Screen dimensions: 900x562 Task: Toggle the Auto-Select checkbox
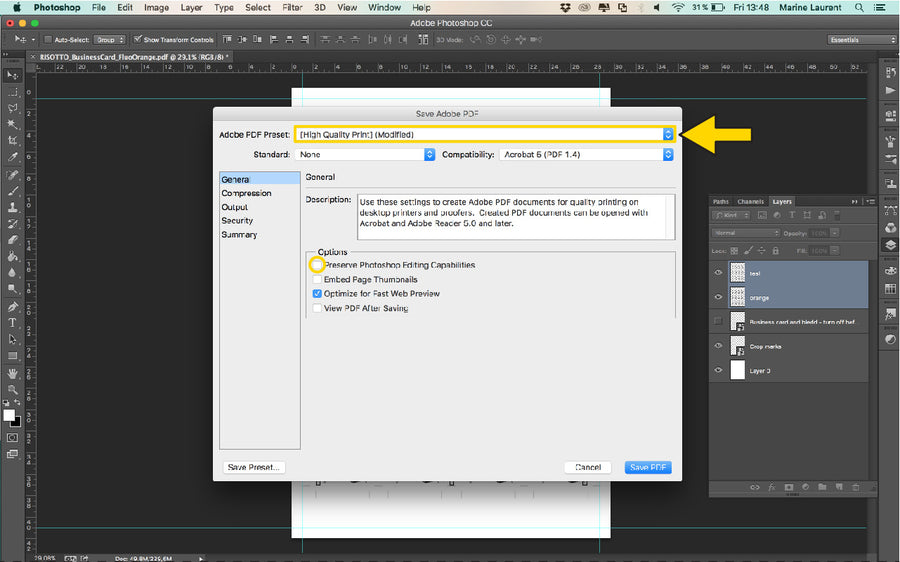(48, 40)
